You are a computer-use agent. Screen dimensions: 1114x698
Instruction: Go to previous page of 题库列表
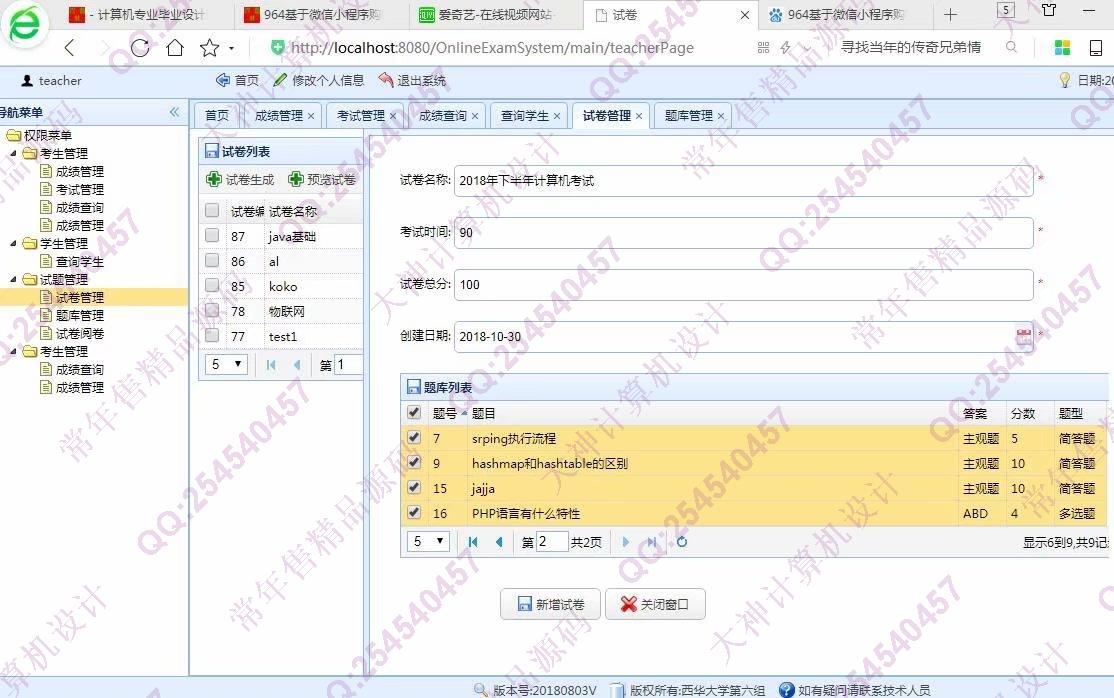point(499,542)
